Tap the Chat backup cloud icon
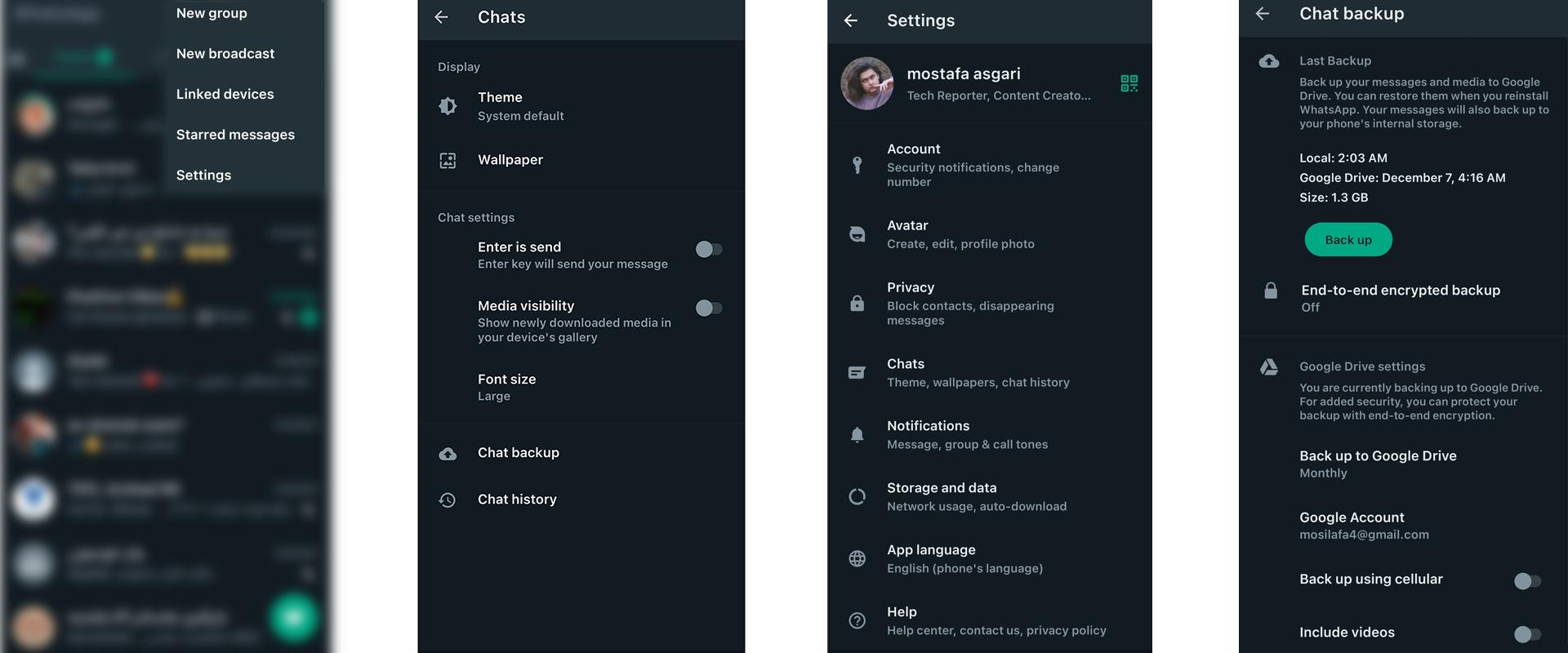 [x=448, y=454]
